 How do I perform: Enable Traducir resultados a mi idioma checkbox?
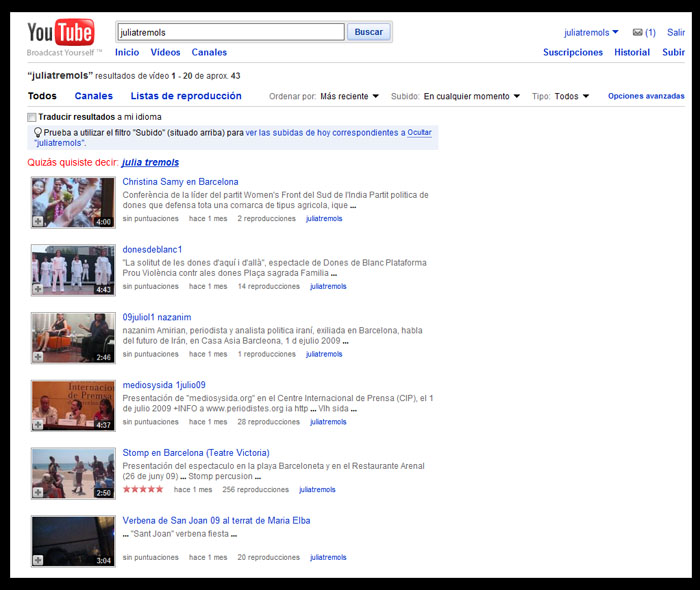(31, 117)
